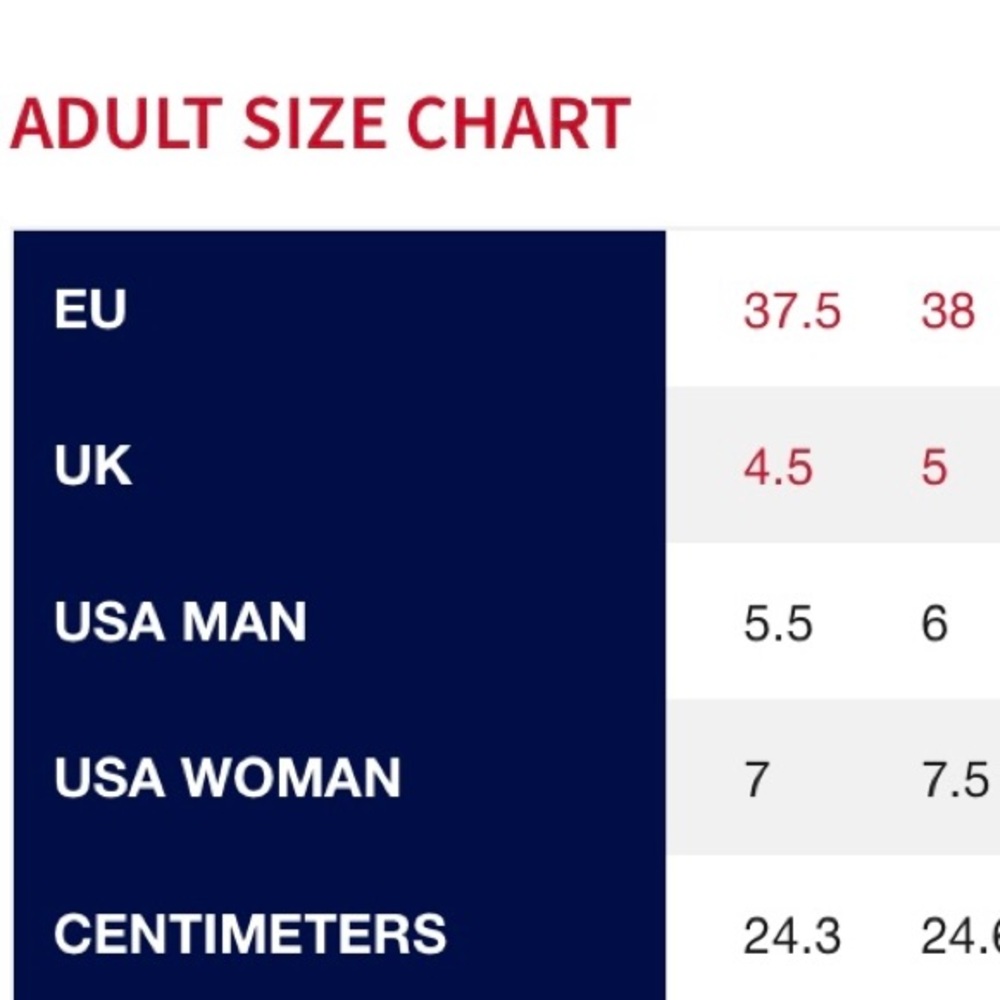Select the UK row label
This screenshot has height=1000, width=1000.
[x=93, y=467]
